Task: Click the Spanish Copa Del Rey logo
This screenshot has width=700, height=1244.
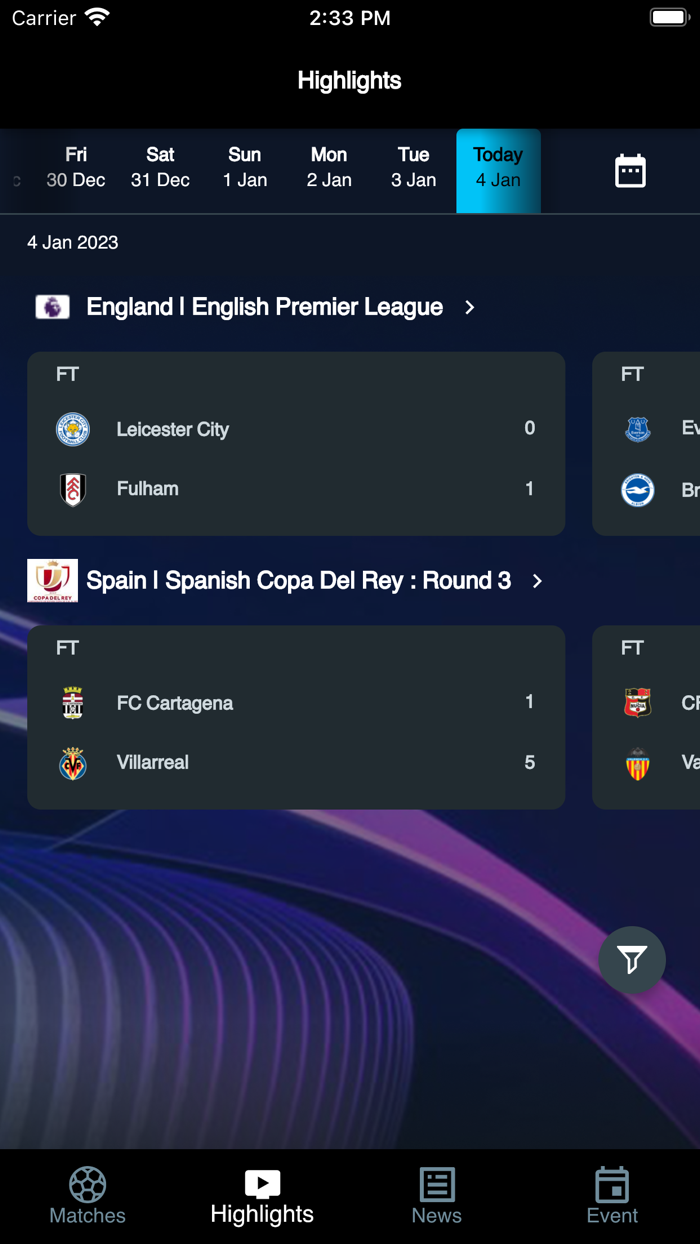Action: [52, 580]
